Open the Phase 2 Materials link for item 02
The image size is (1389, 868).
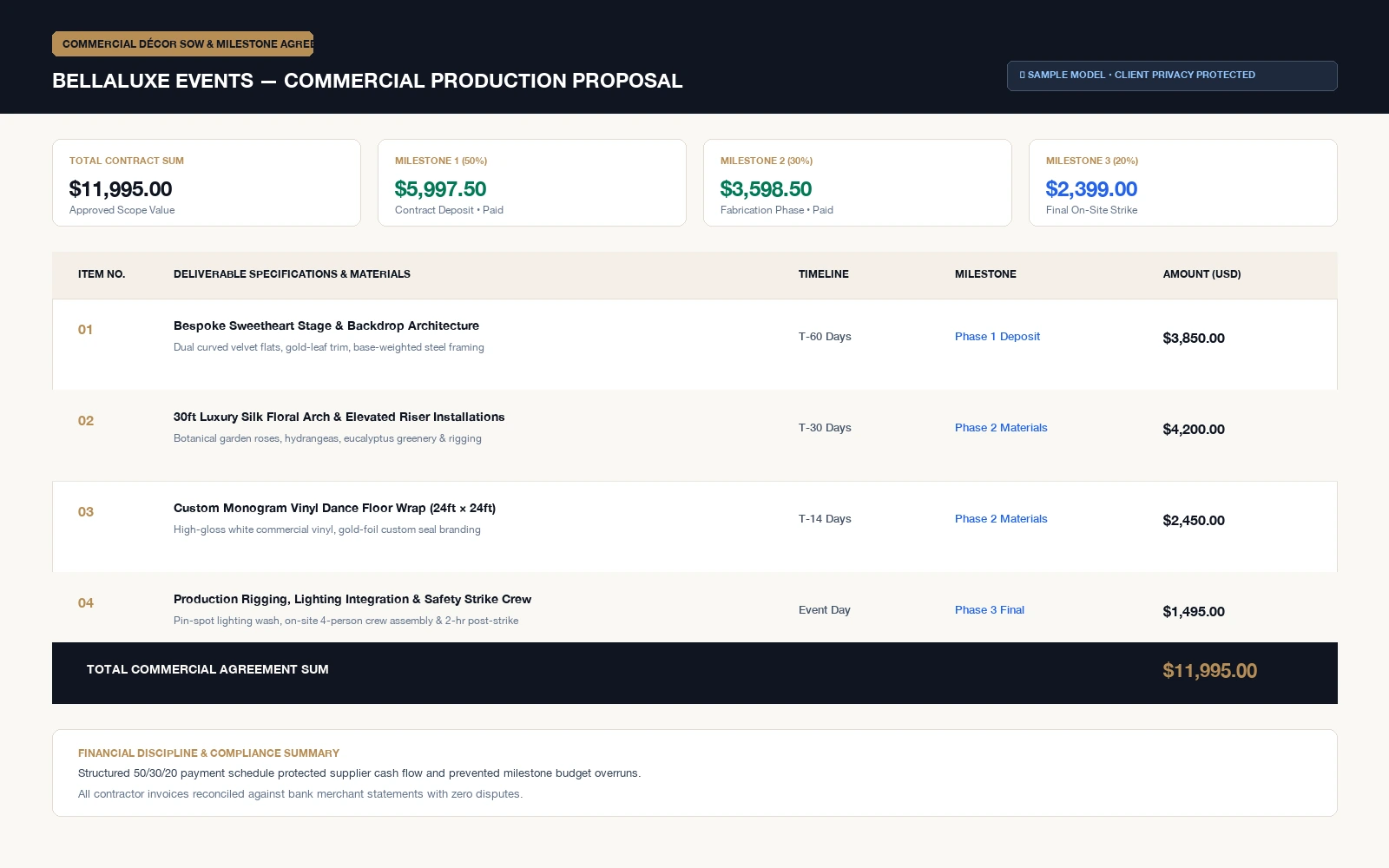pos(1001,428)
